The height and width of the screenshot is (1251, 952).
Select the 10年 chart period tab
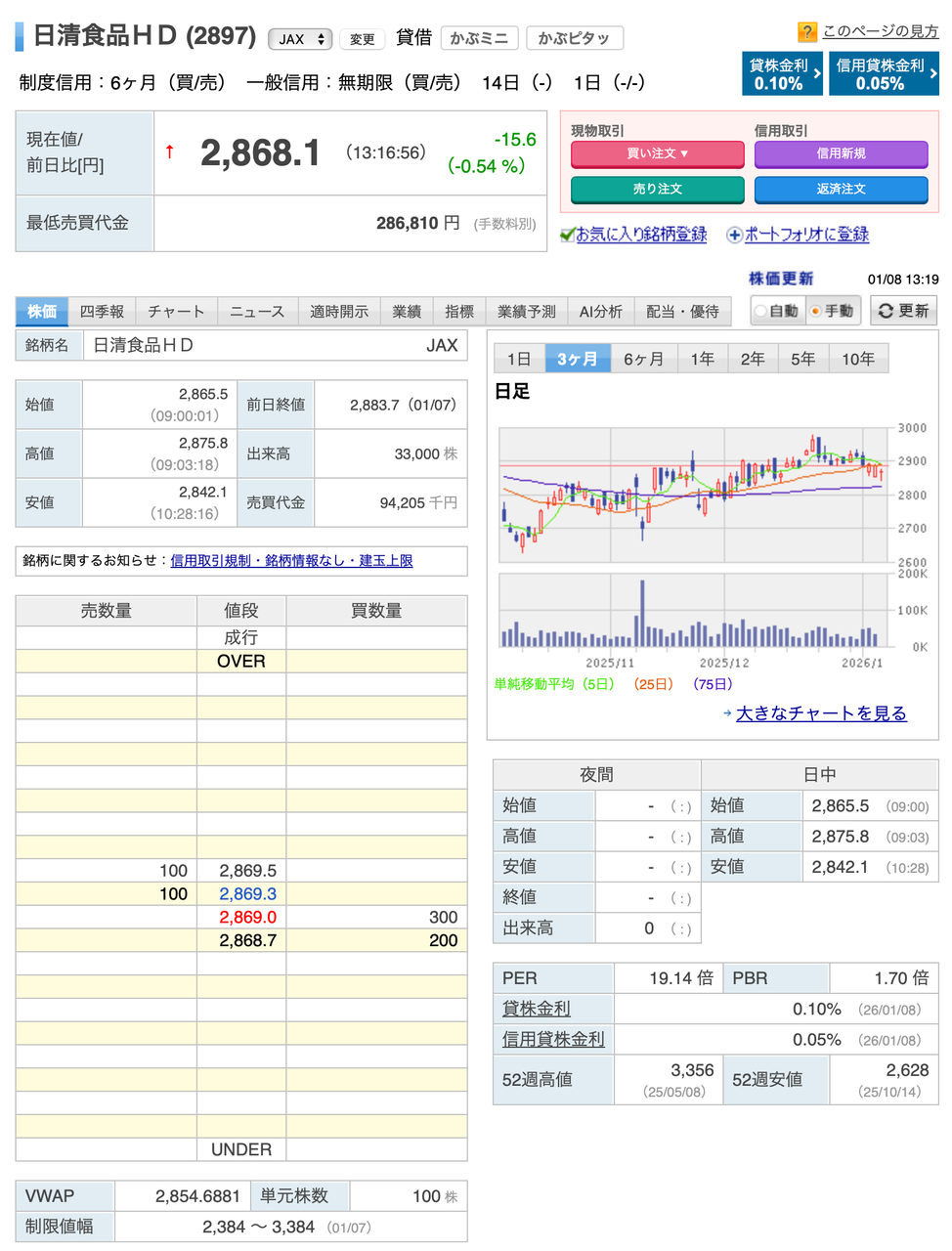[x=857, y=358]
